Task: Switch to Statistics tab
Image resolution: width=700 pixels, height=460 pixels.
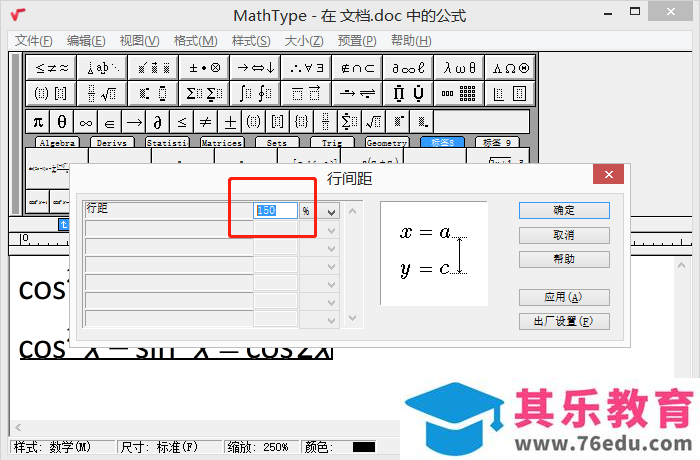Action: point(168,142)
